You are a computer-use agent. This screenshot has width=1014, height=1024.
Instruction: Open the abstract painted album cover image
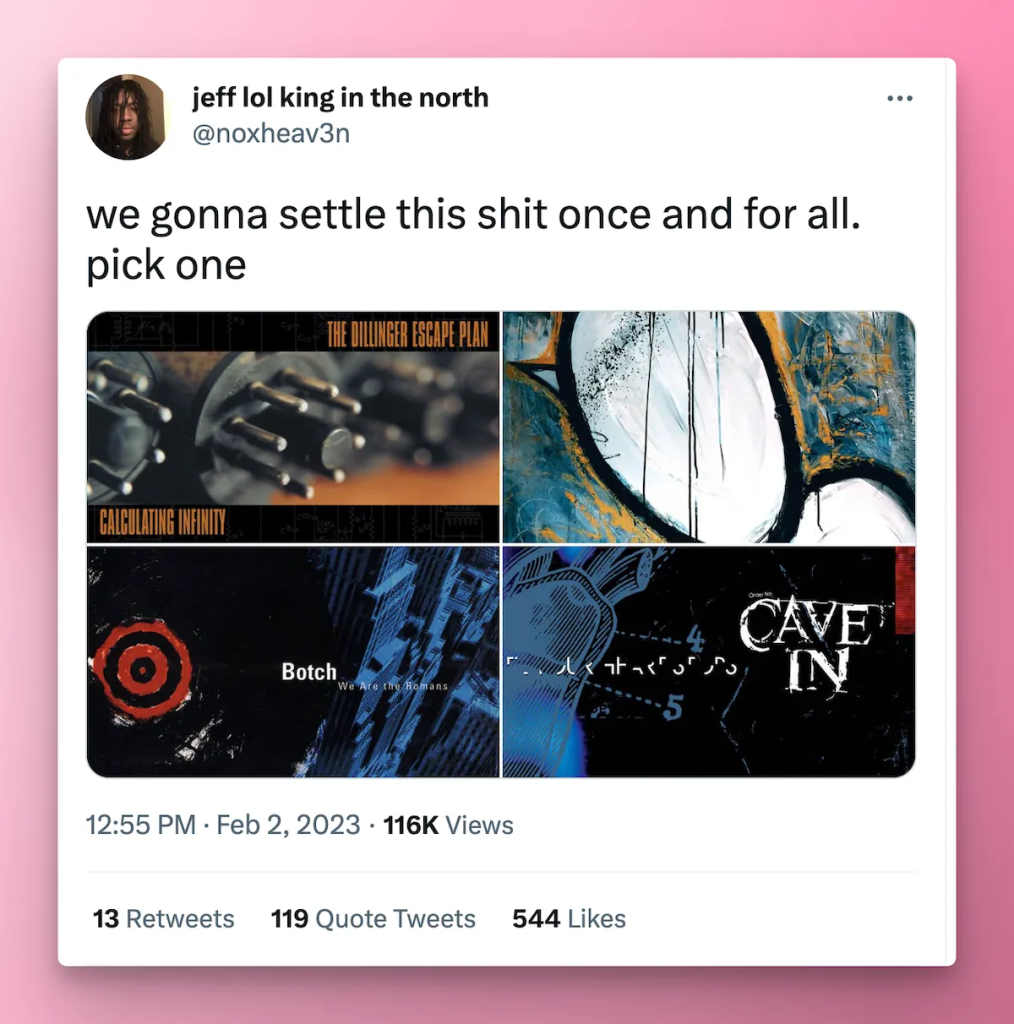click(709, 427)
